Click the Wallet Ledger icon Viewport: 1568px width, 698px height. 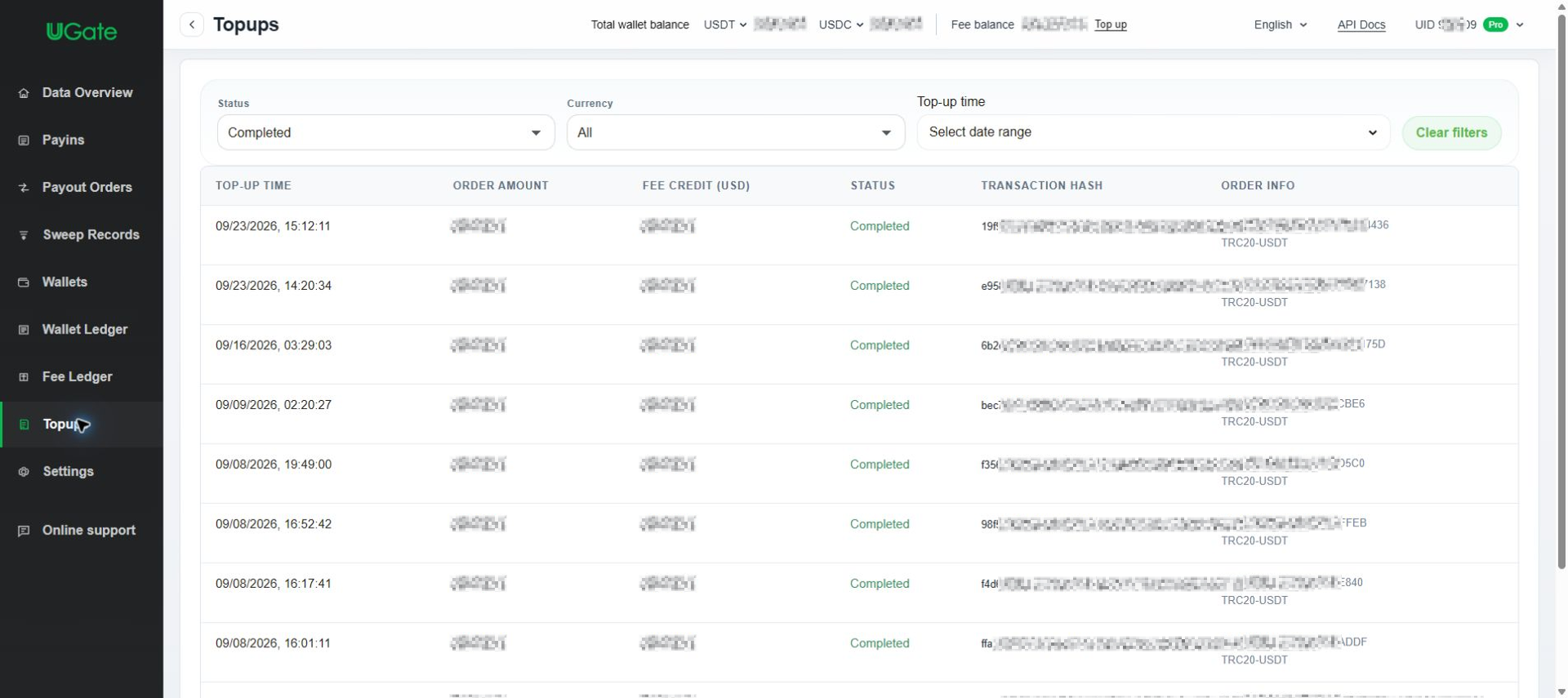coord(24,330)
